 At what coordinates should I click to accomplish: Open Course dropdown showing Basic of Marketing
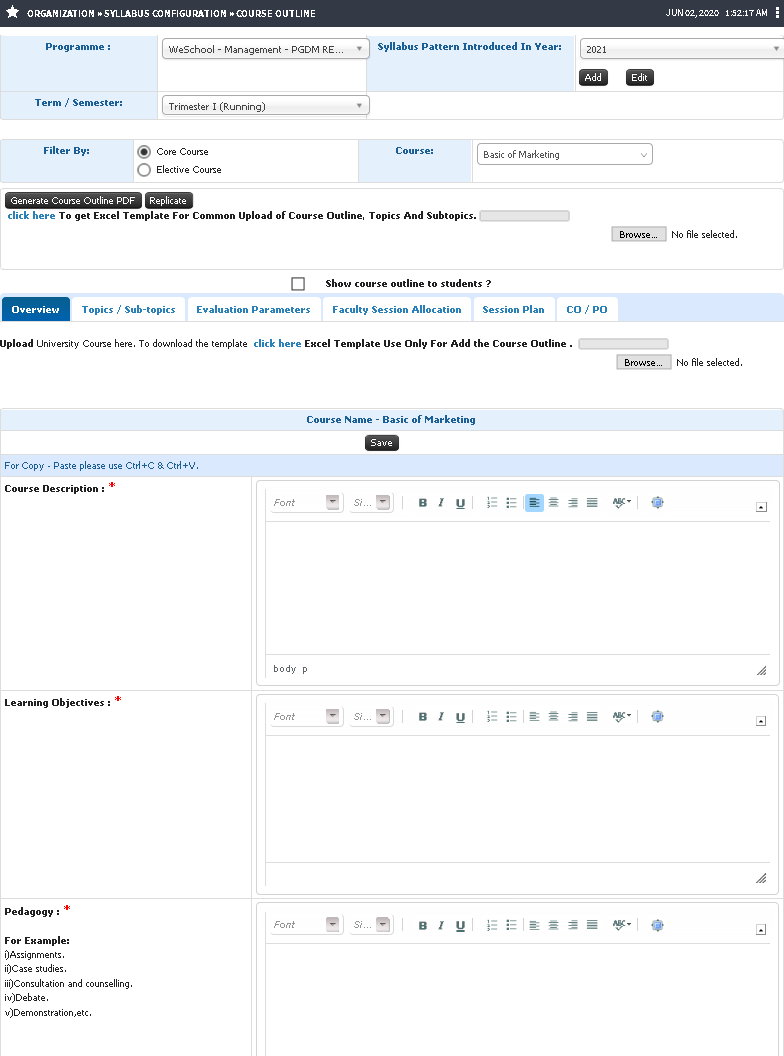tap(564, 154)
